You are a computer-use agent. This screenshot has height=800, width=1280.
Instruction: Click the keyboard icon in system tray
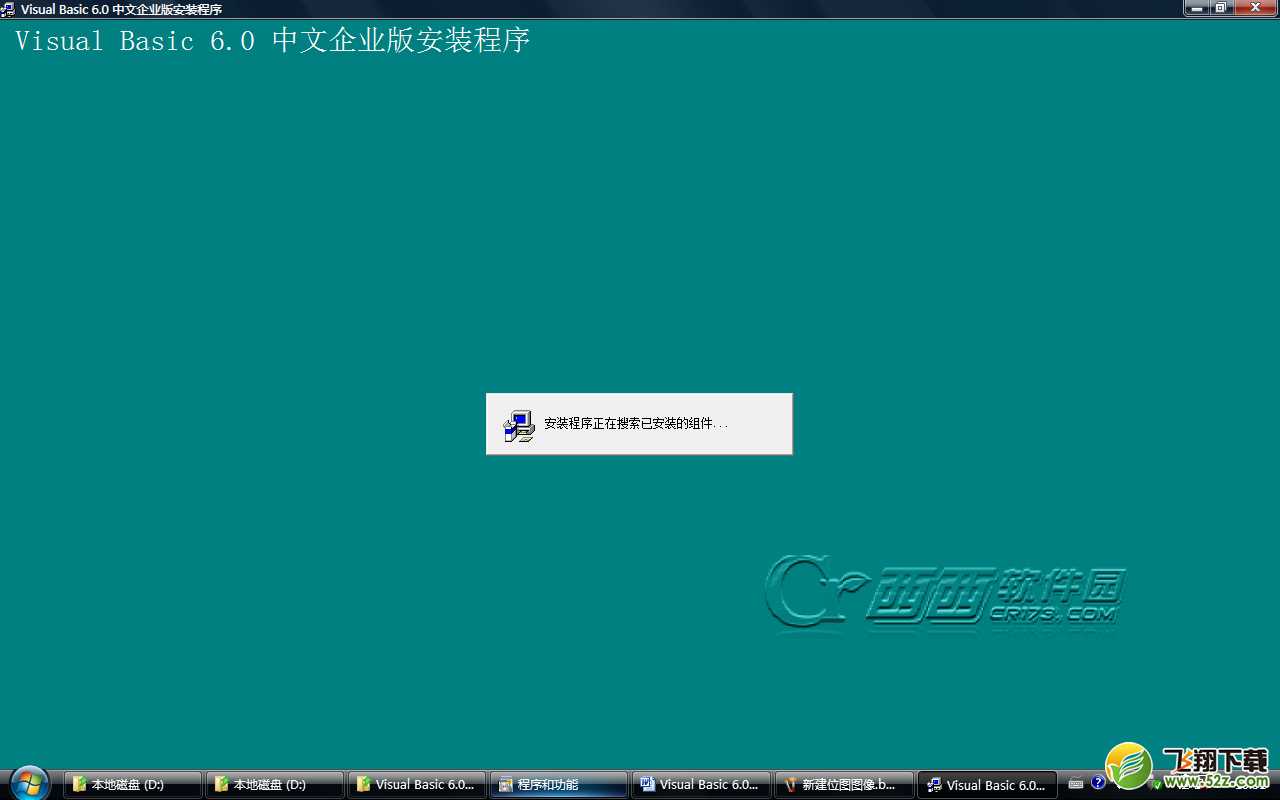coord(1076,784)
